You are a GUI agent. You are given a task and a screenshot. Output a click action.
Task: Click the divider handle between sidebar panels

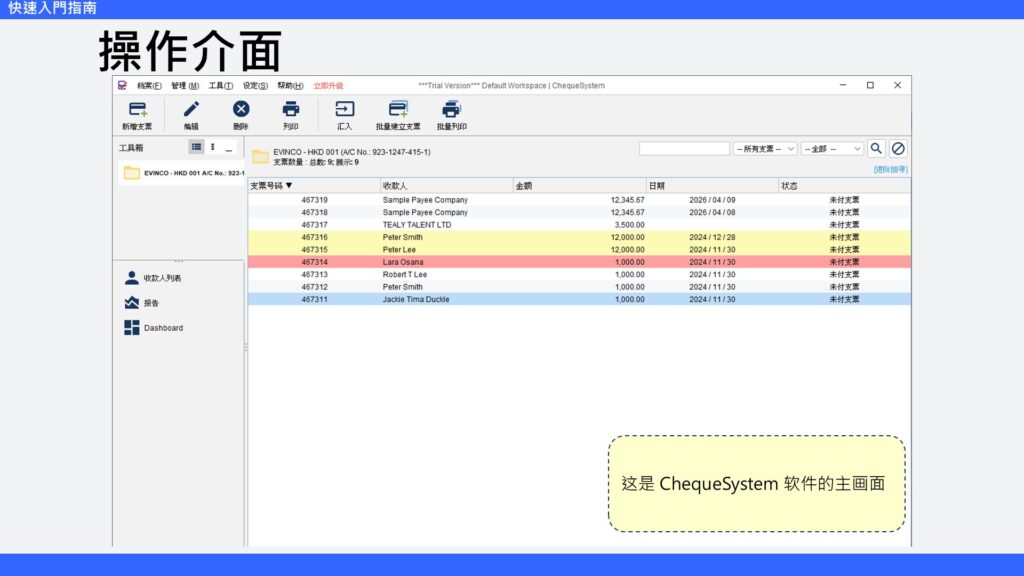point(178,261)
